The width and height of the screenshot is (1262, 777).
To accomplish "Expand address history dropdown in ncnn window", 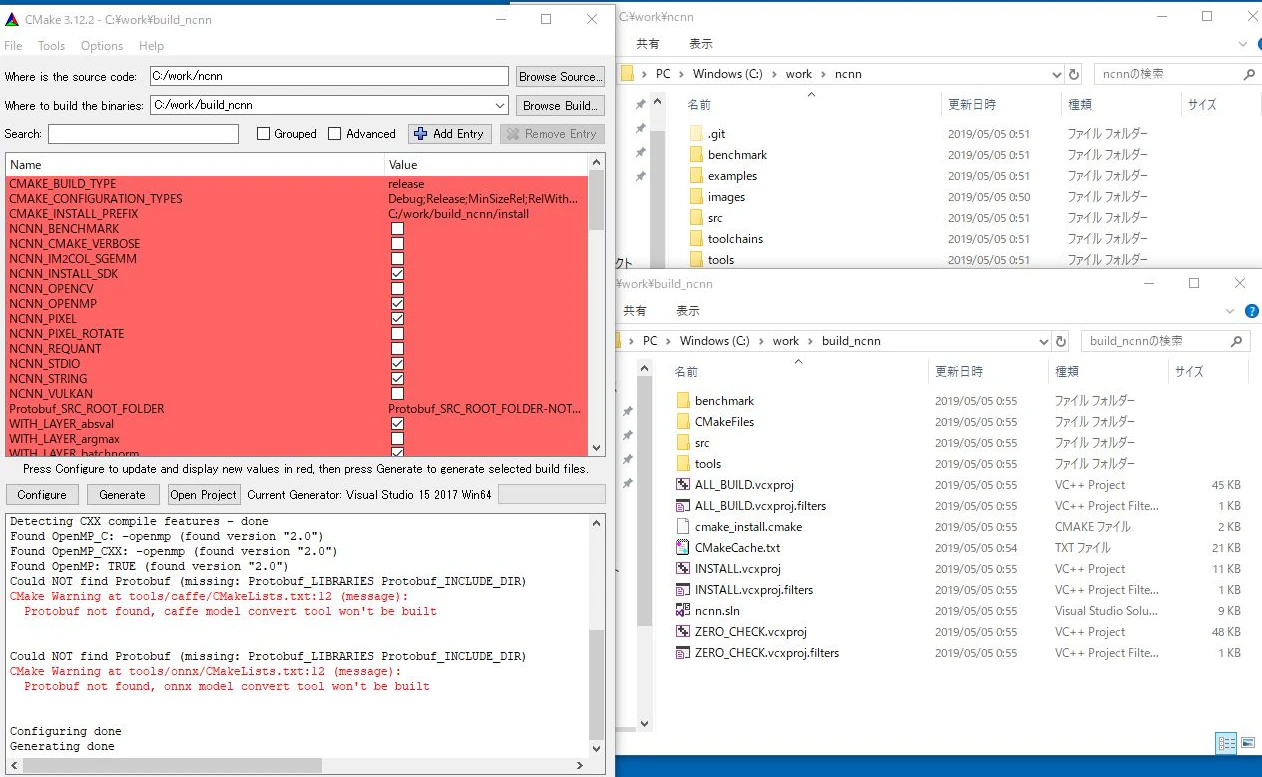I will pyautogui.click(x=1057, y=74).
